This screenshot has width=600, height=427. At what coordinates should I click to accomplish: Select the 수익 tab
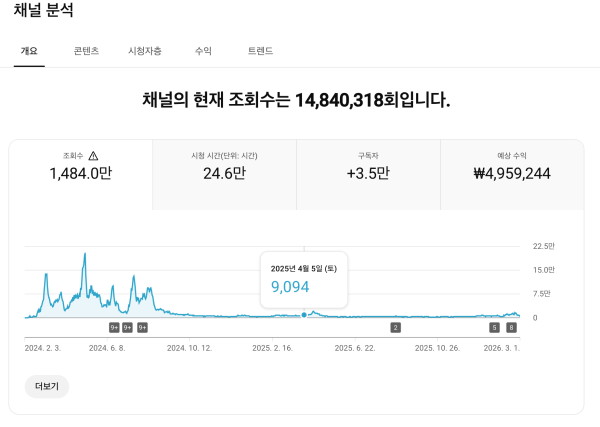pyautogui.click(x=203, y=51)
